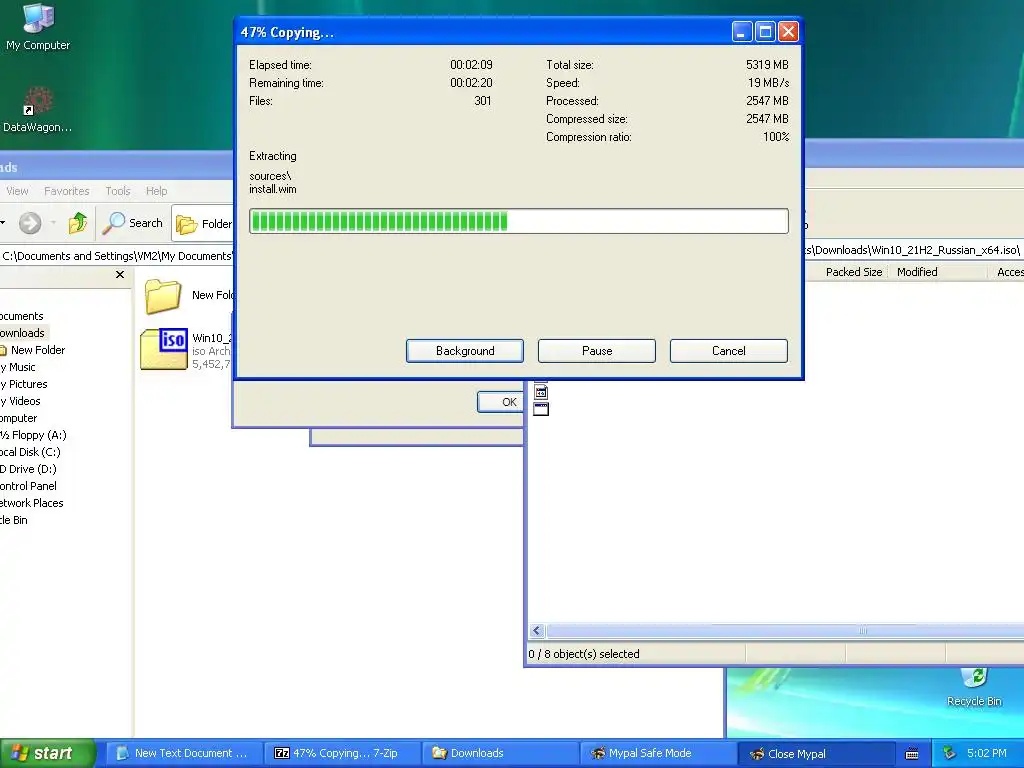Click the '0 / 8 object(s) selected' status
The width and height of the screenshot is (1024, 768).
click(x=584, y=654)
